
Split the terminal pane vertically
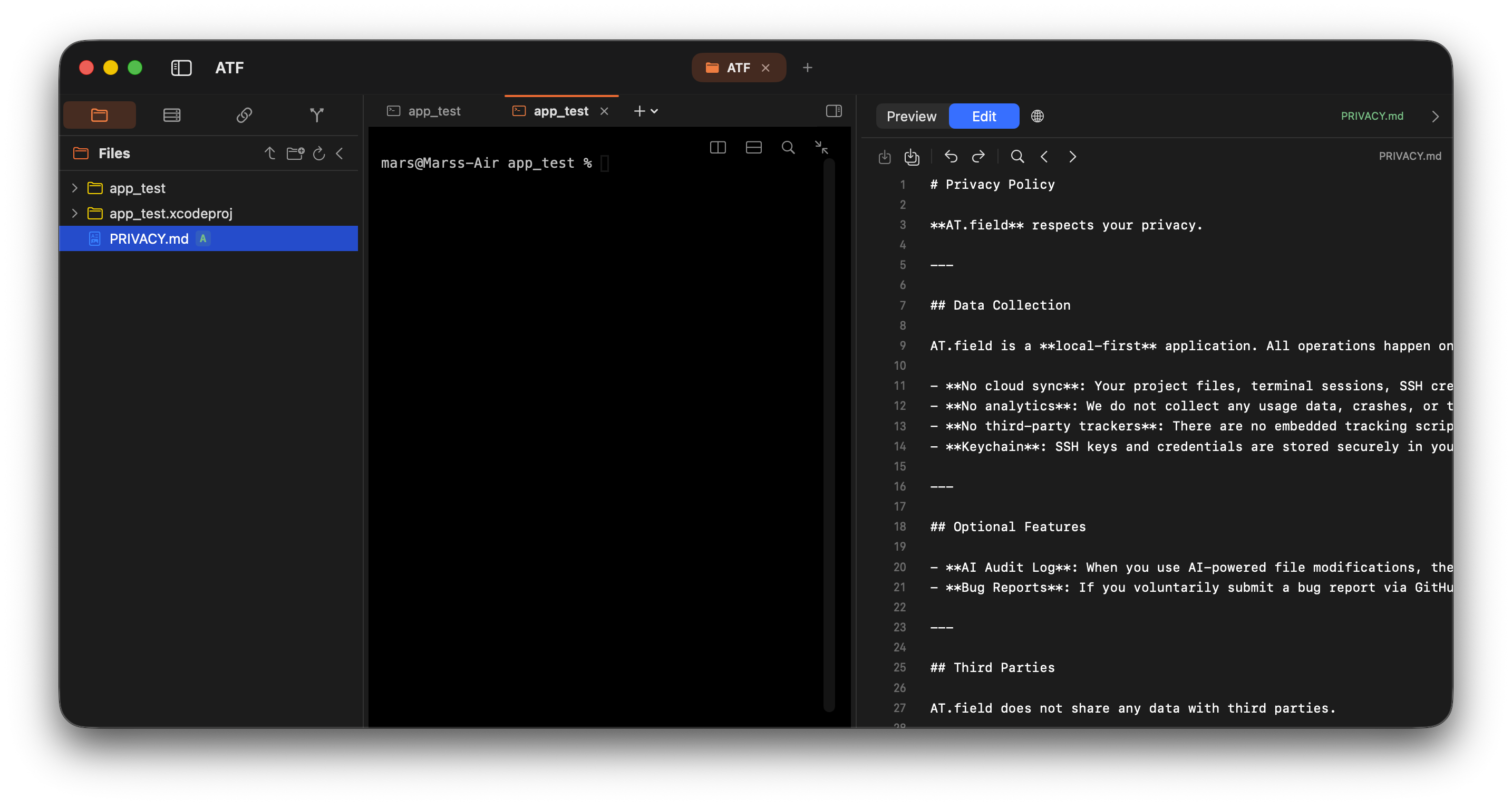click(718, 148)
